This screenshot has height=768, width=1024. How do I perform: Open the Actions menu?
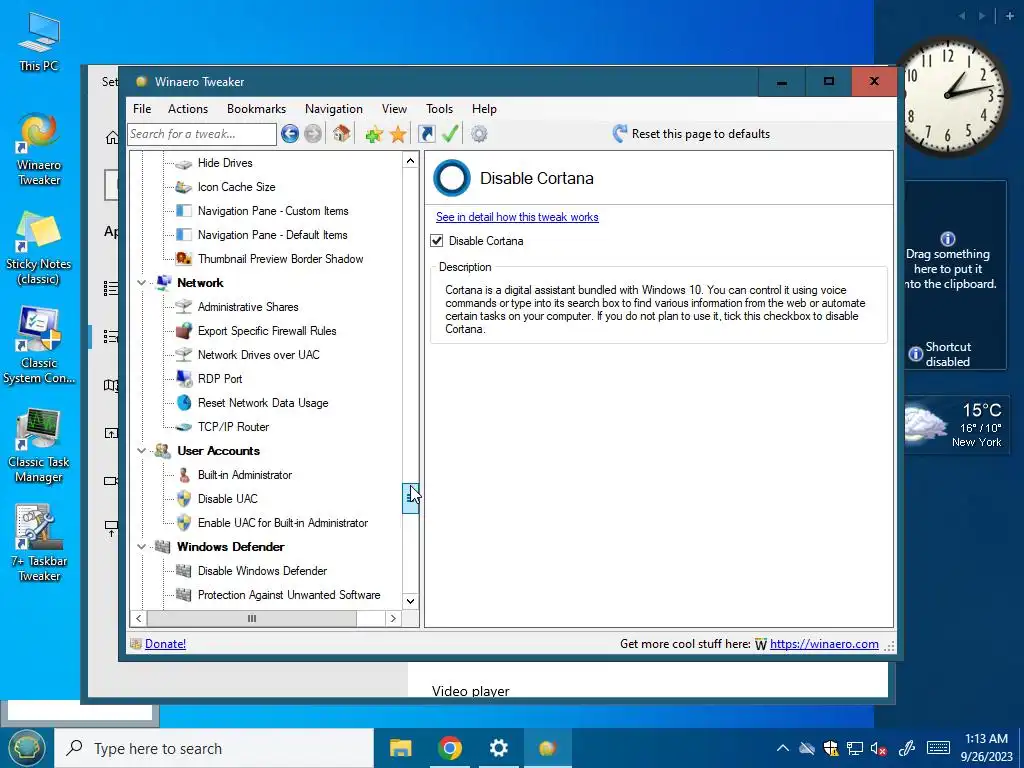tap(188, 109)
